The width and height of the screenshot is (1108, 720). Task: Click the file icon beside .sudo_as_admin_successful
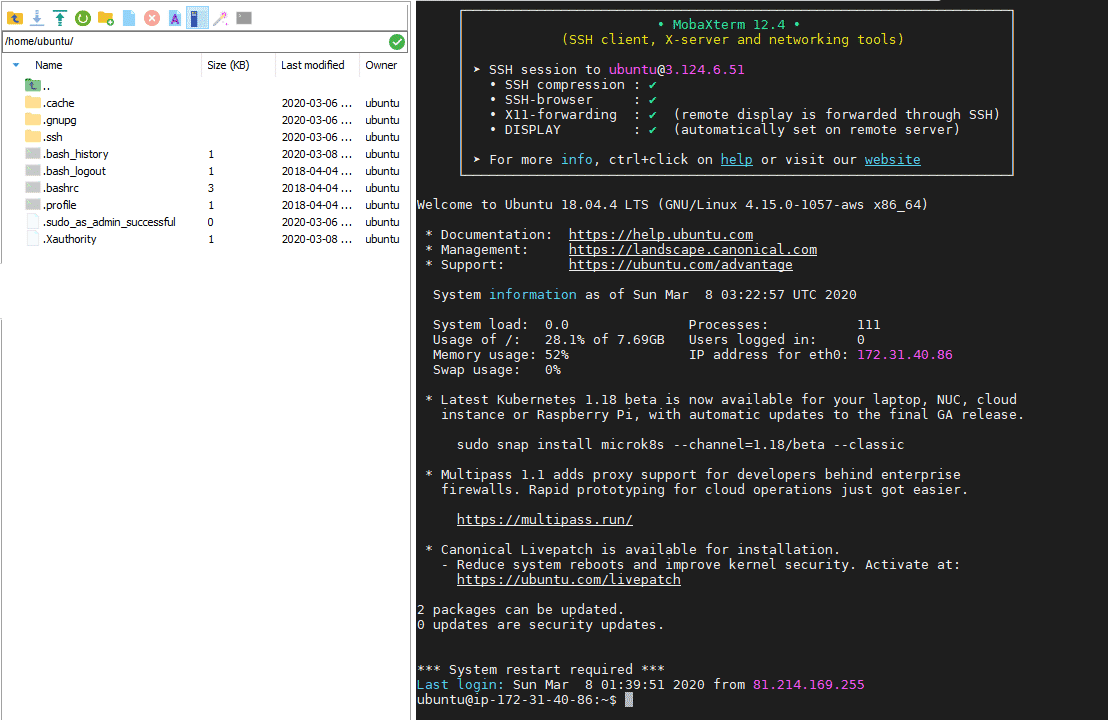pos(33,221)
